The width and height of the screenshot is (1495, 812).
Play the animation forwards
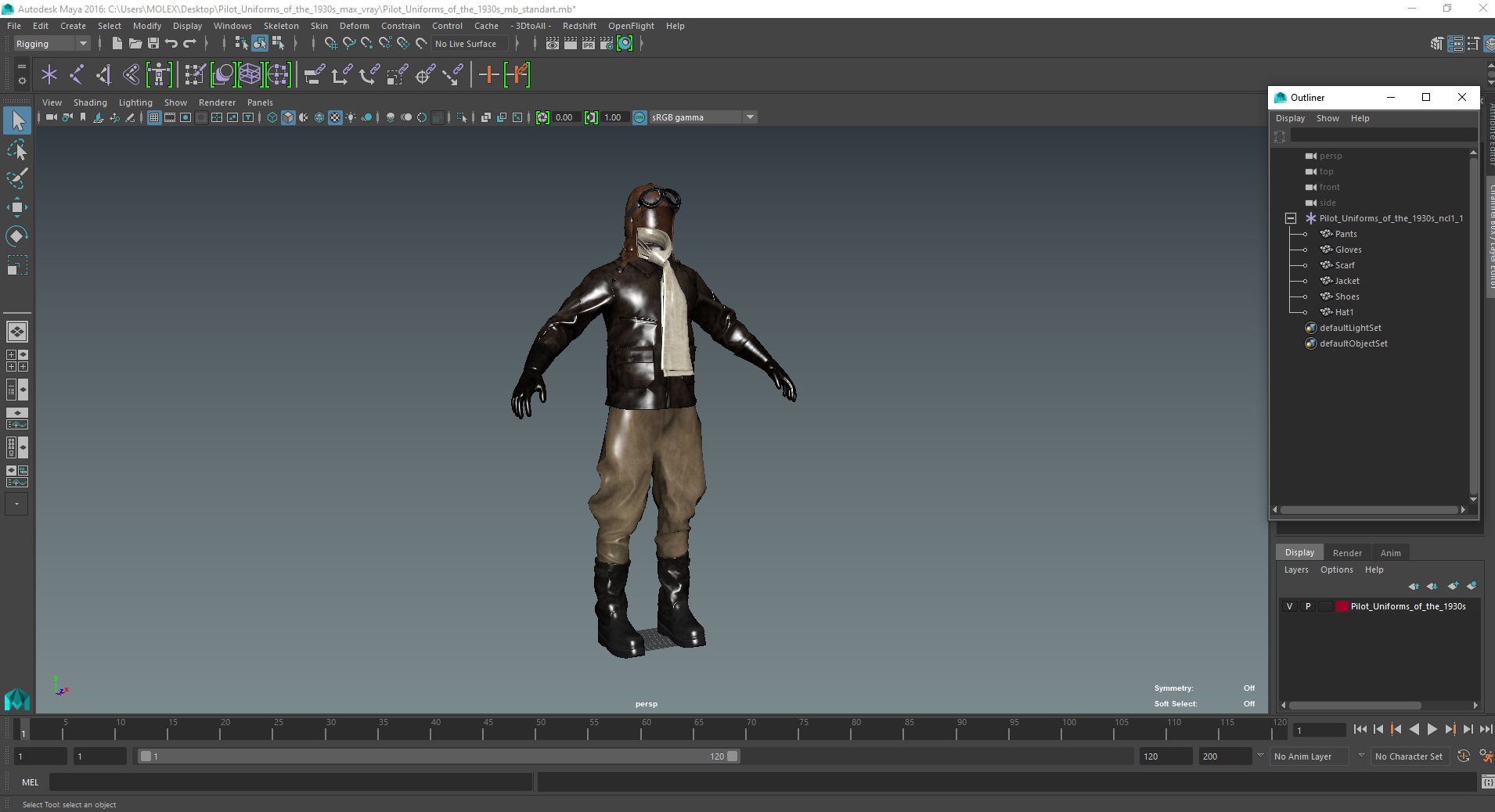(x=1432, y=729)
